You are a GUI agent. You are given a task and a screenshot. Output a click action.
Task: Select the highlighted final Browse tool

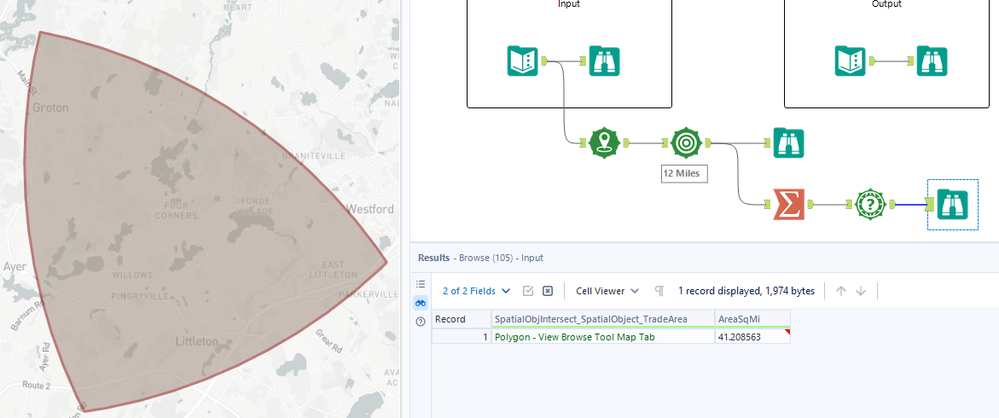point(952,205)
